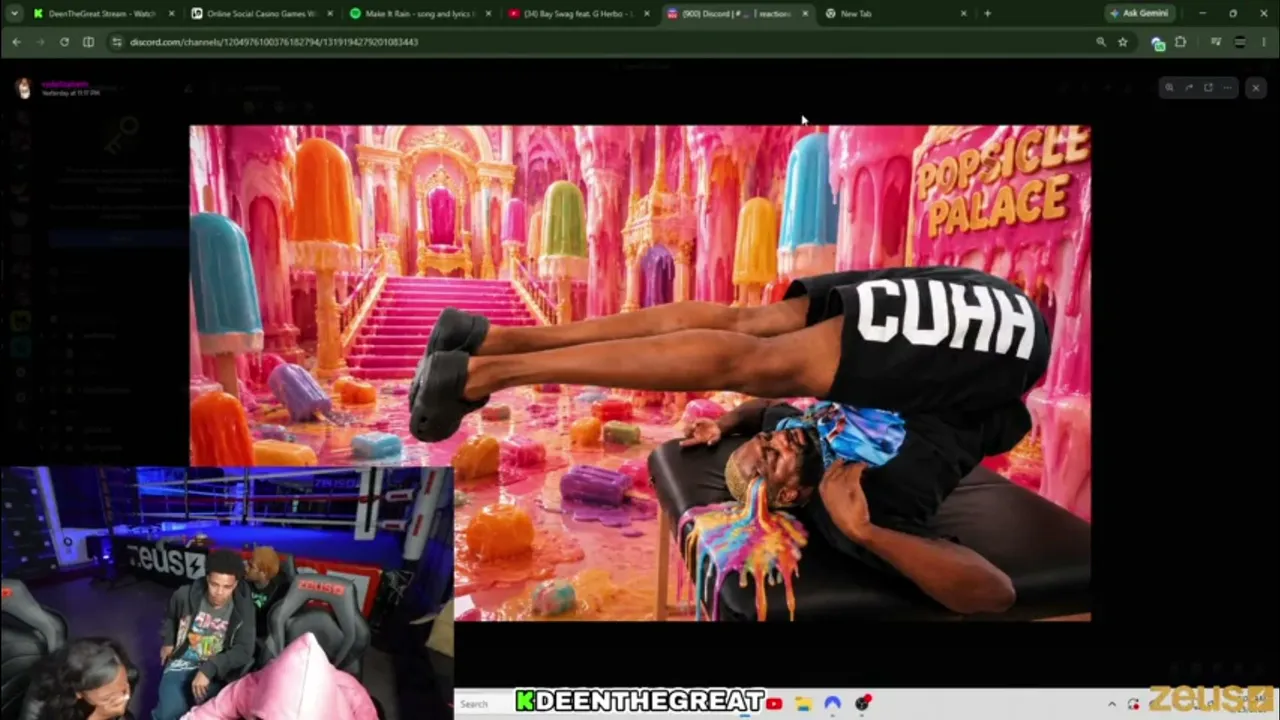
Task: Close the DeenTheGreat Stream tab
Action: [171, 14]
